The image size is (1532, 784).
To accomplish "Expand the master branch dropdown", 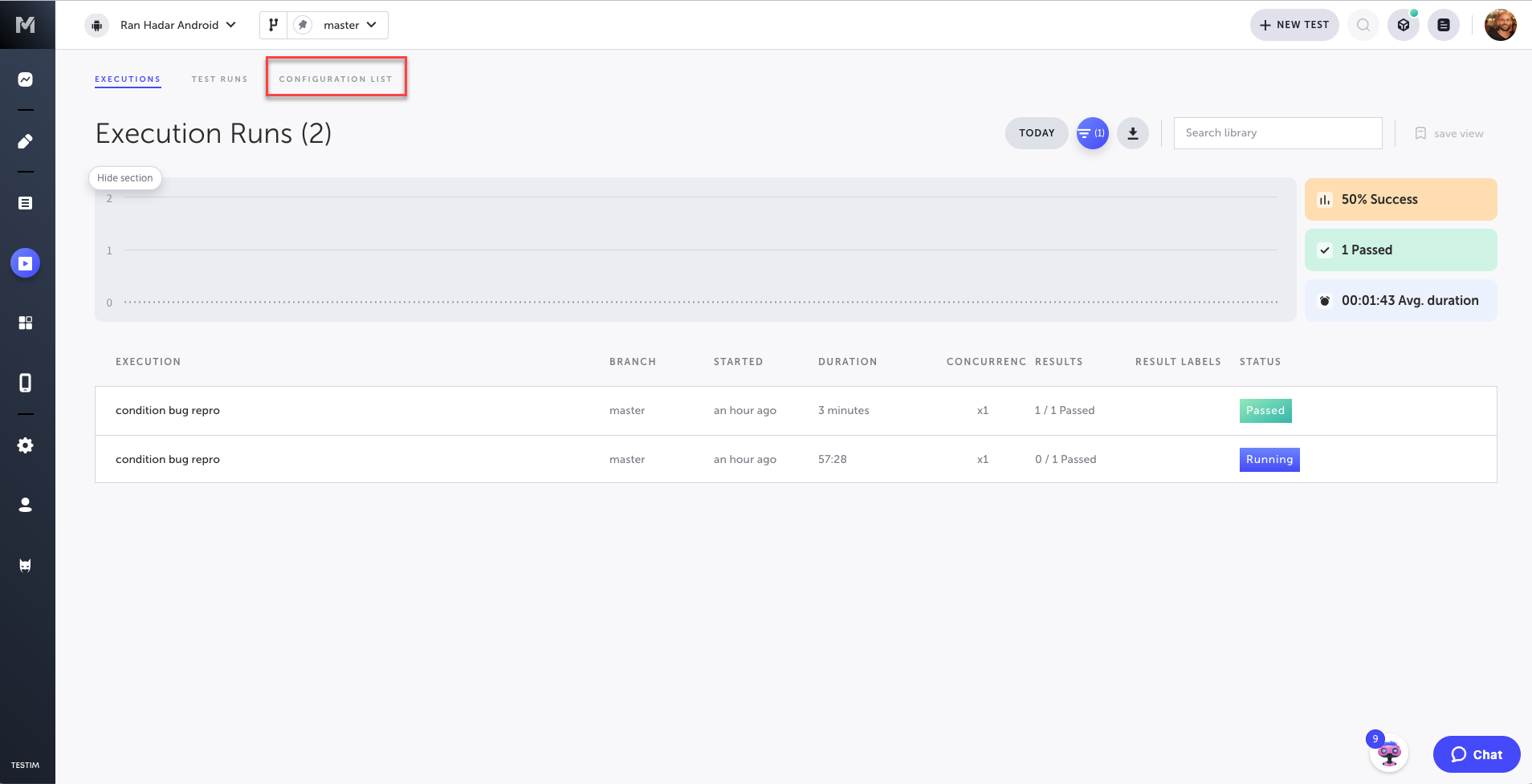I will 350,25.
